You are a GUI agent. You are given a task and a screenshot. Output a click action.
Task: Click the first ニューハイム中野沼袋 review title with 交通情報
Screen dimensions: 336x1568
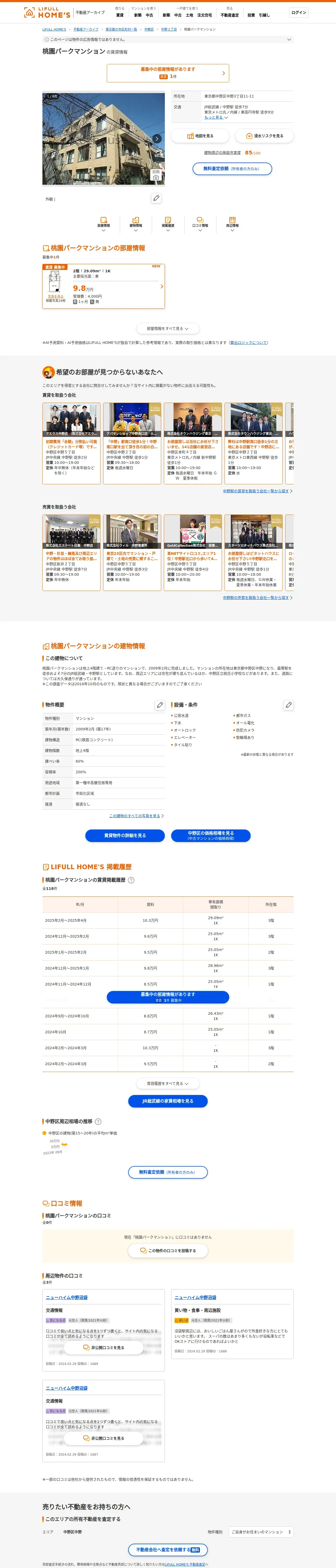(x=66, y=1298)
